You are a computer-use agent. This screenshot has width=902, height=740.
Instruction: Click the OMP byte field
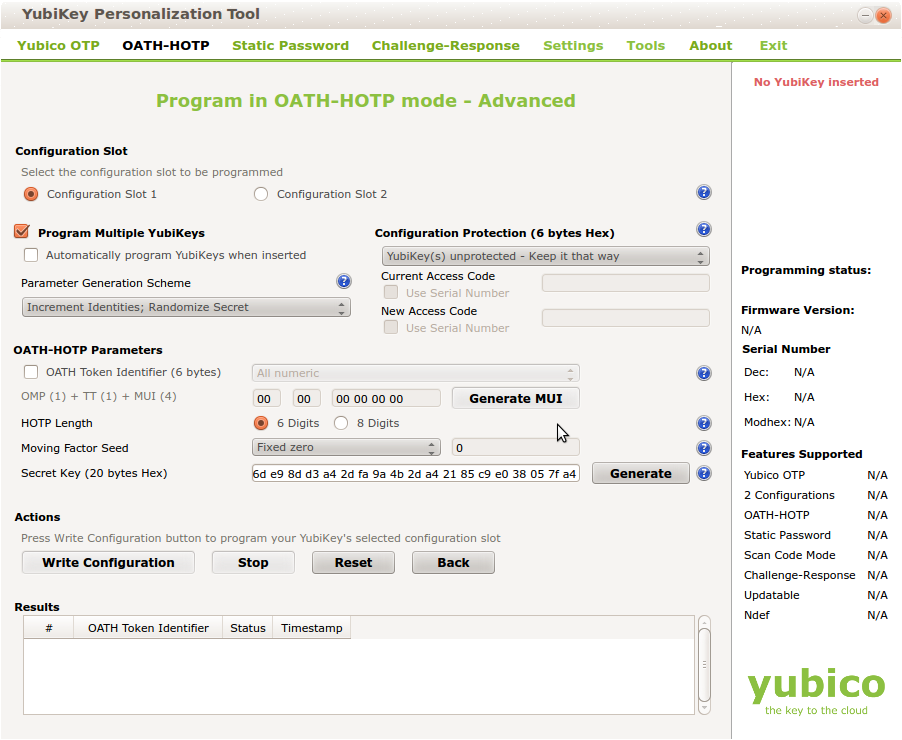266,398
